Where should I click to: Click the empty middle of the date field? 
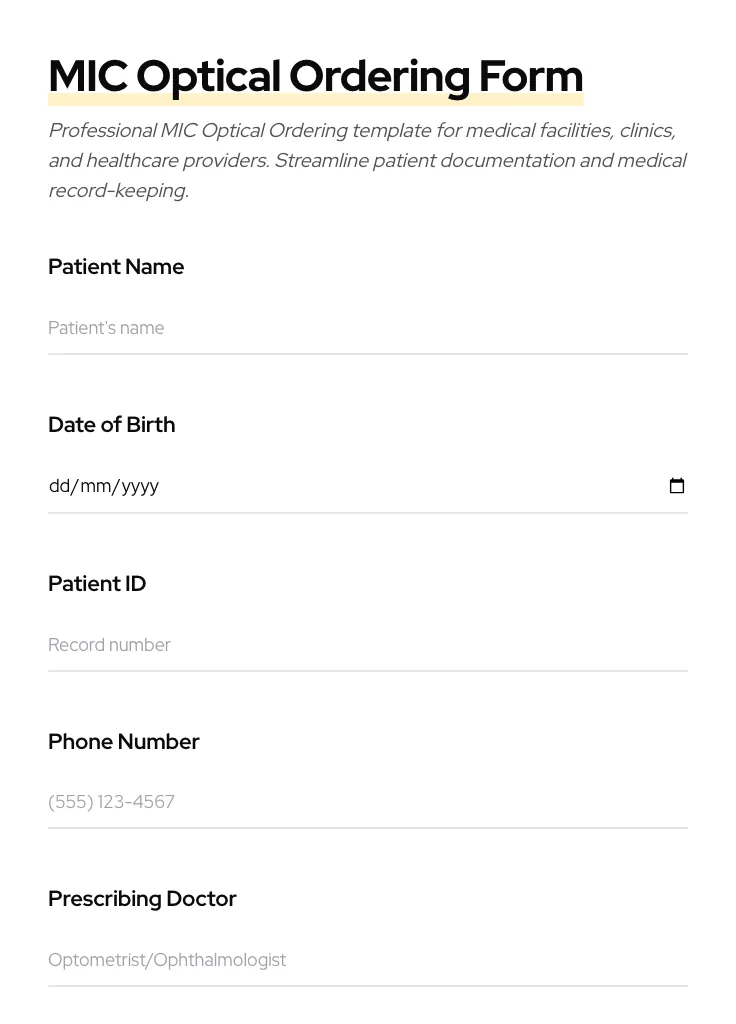tap(400, 486)
